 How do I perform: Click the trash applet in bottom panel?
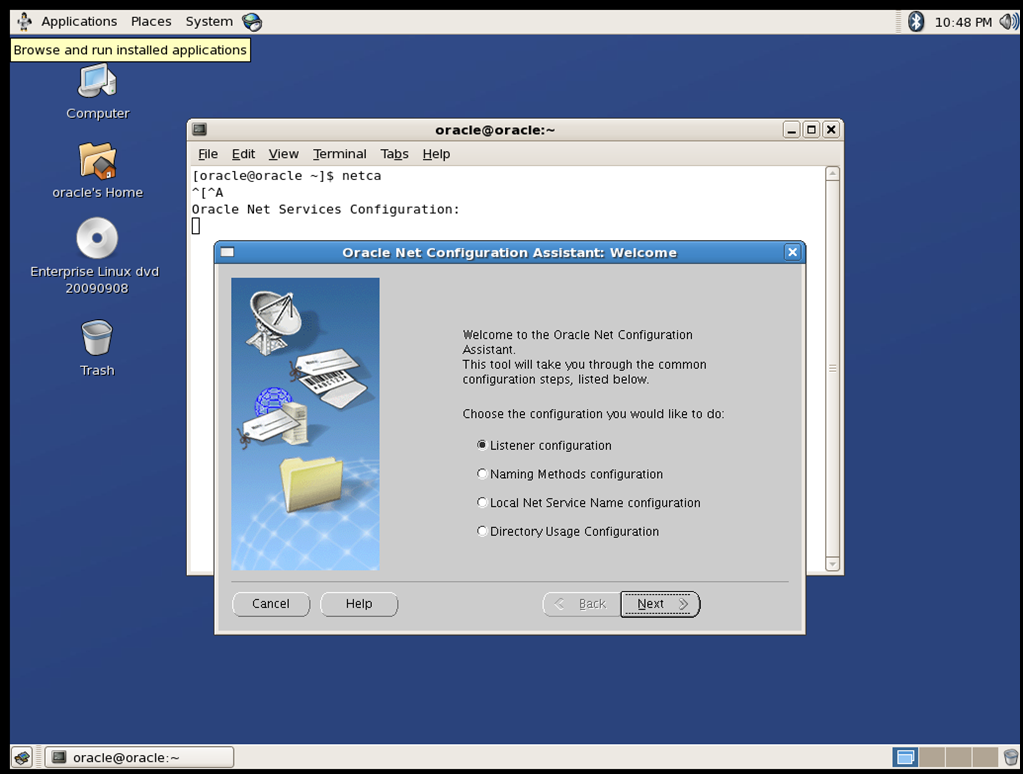coord(1011,757)
